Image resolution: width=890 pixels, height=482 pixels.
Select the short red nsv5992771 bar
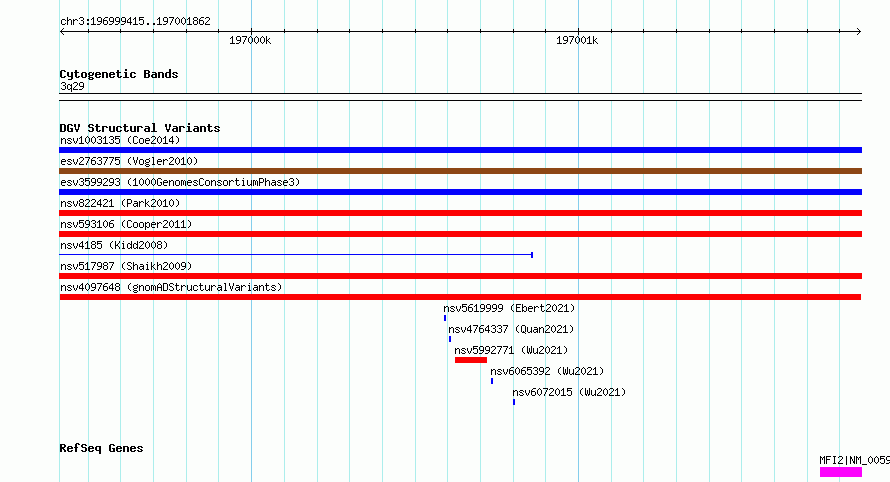tap(471, 360)
